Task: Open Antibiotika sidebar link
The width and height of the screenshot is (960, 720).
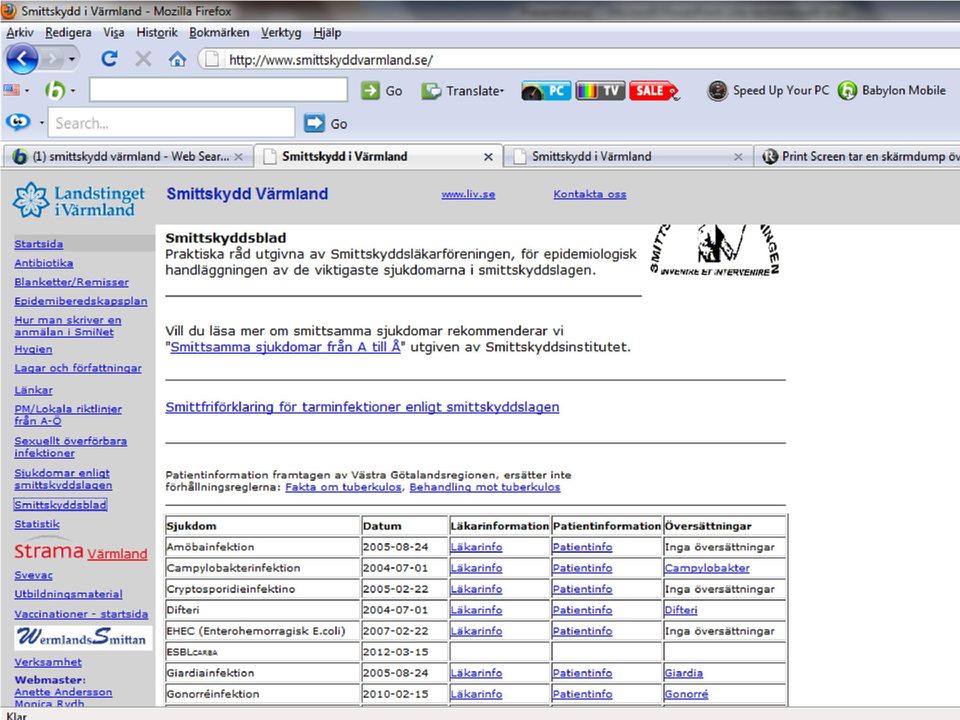Action: [43, 263]
